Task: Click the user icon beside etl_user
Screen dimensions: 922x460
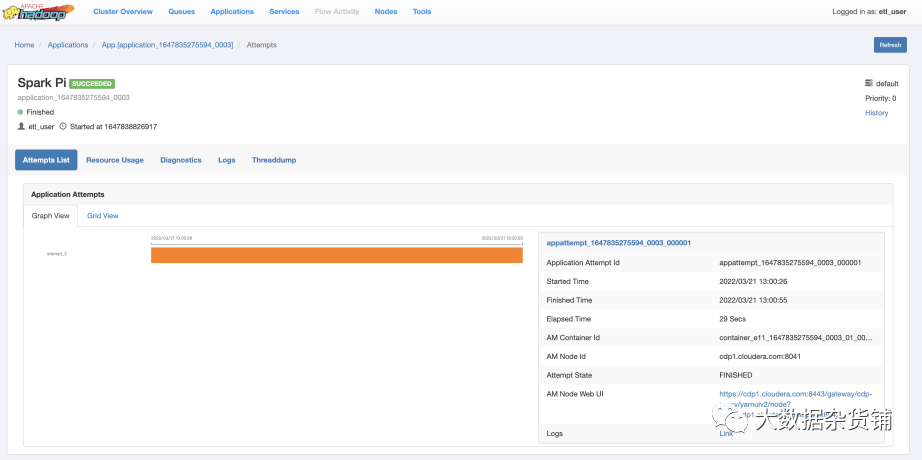Action: [21, 126]
